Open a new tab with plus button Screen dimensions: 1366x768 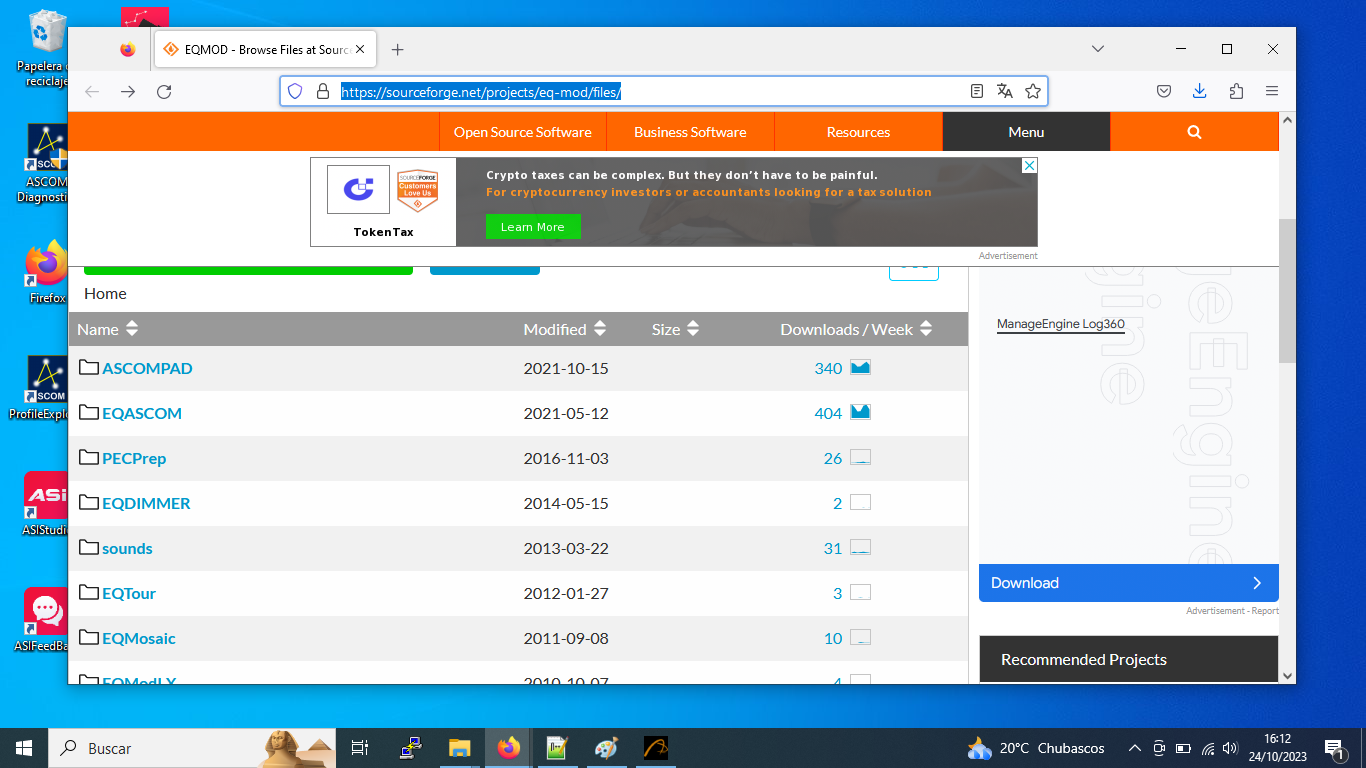tap(397, 49)
